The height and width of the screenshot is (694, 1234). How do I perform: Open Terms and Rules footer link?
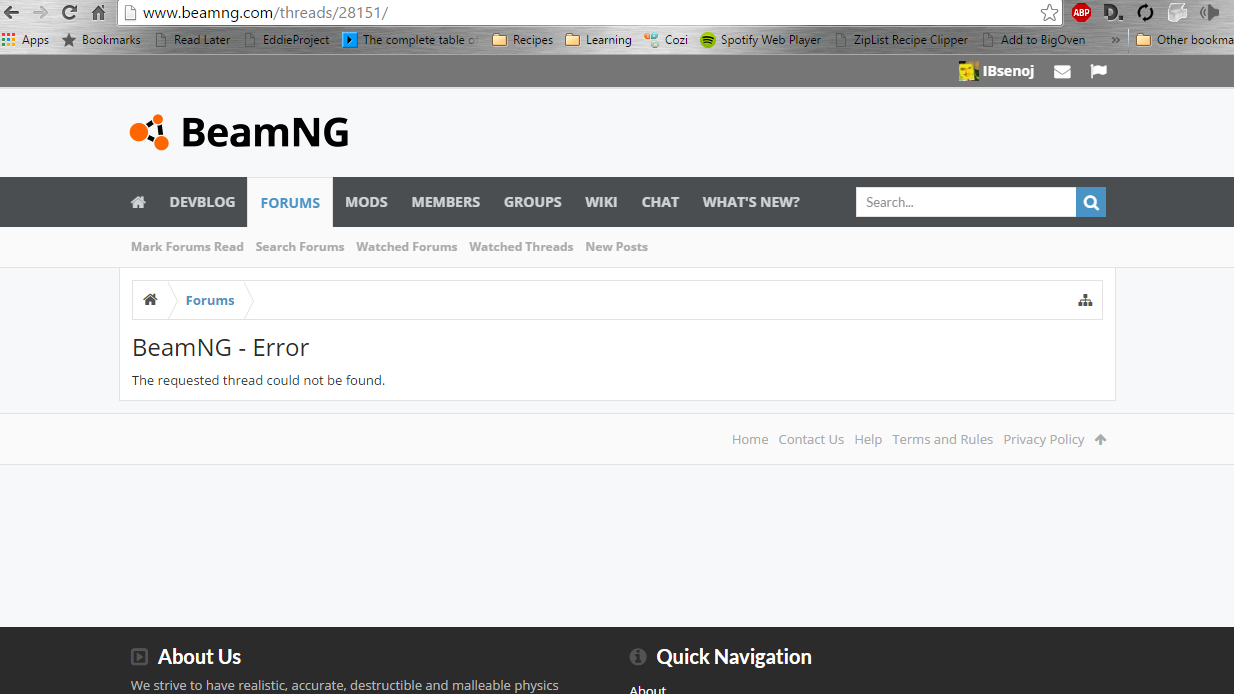943,439
